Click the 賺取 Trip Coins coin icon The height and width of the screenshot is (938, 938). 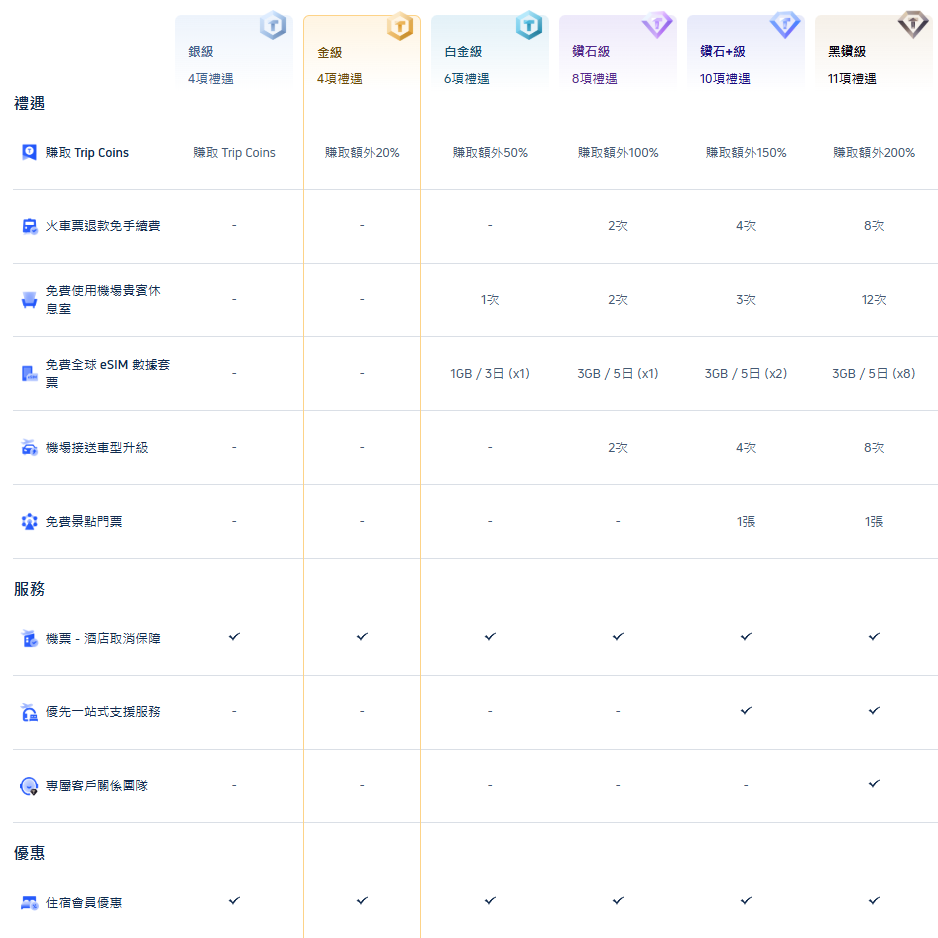click(29, 152)
